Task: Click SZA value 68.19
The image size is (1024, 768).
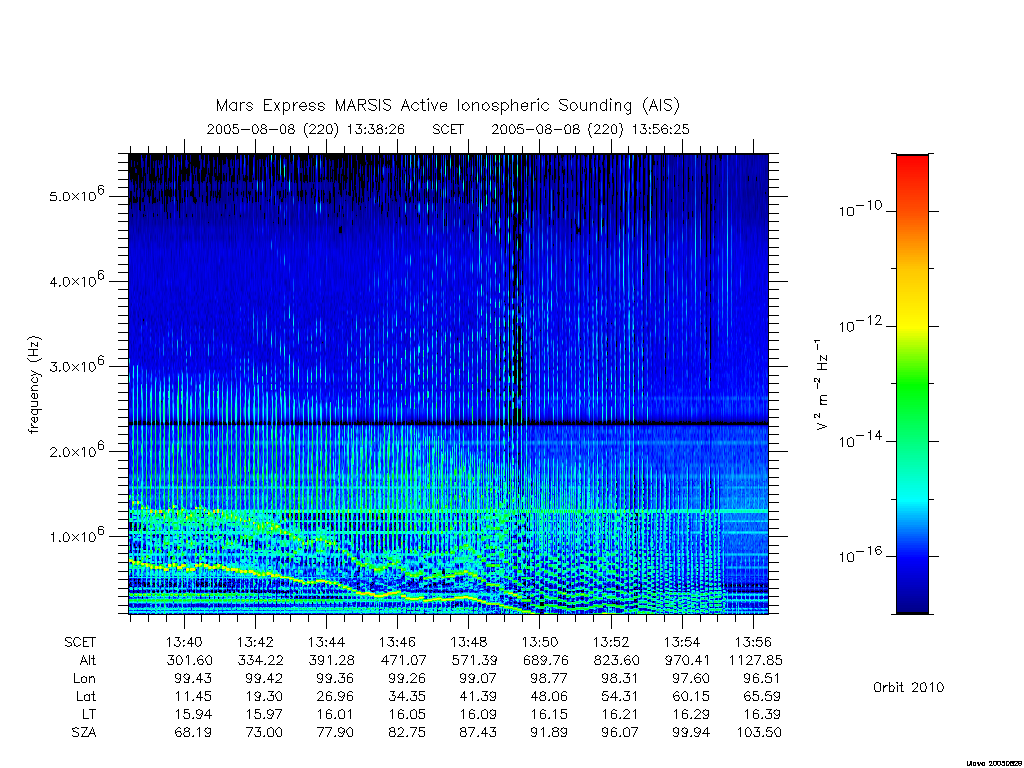Action: pos(193,733)
